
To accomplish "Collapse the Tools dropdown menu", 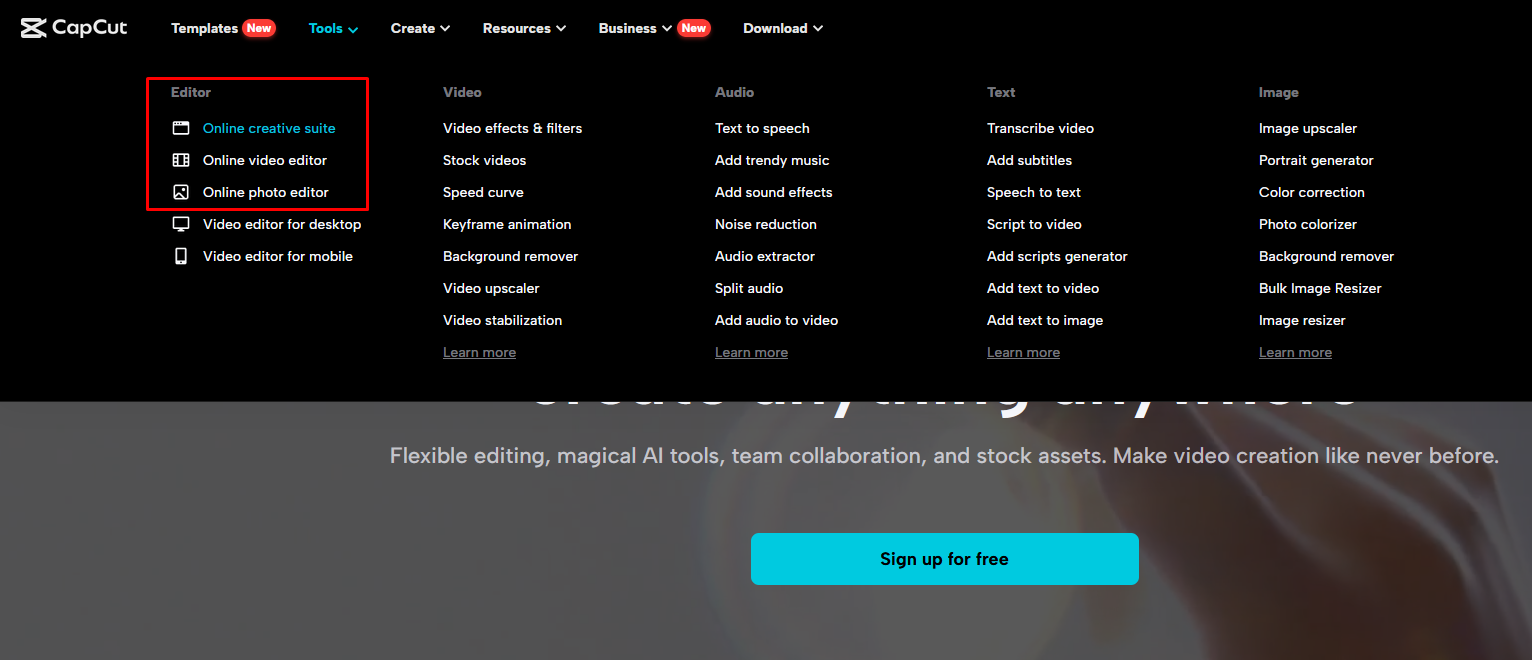I will (x=333, y=28).
